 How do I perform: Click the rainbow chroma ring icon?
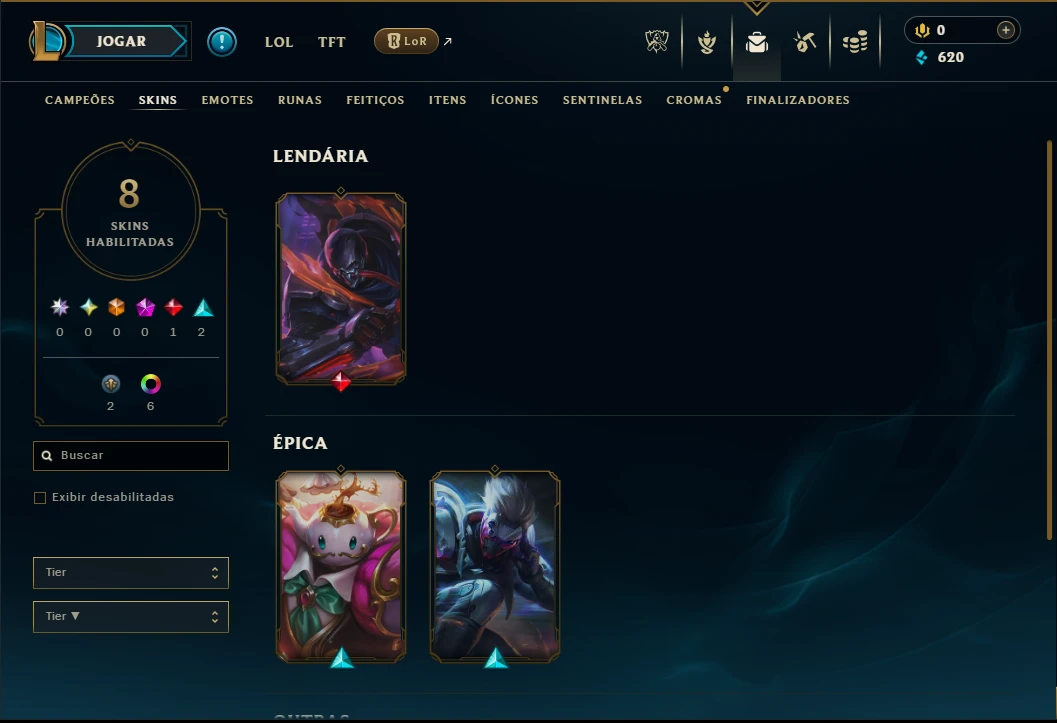(150, 384)
